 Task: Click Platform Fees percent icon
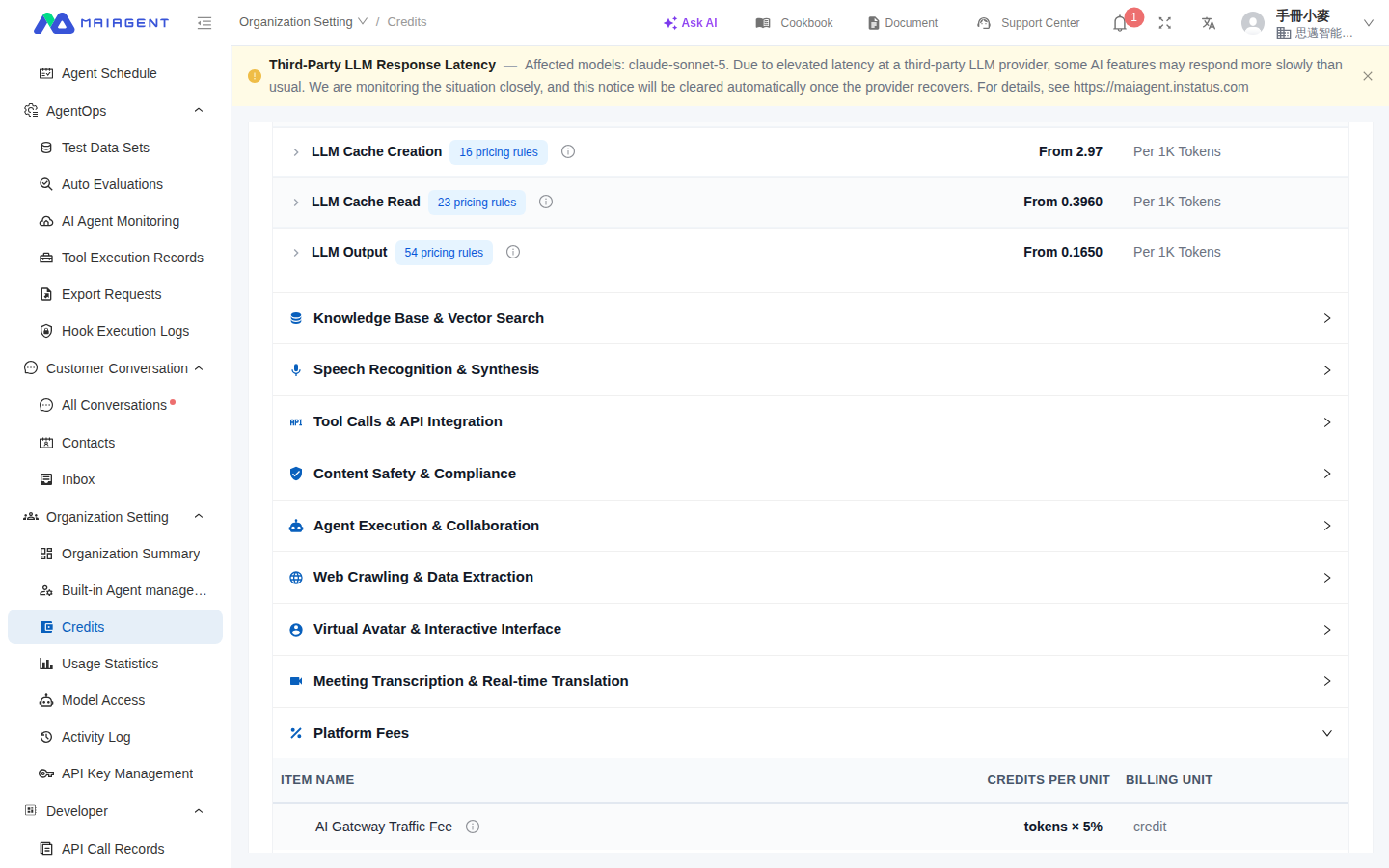click(x=296, y=733)
